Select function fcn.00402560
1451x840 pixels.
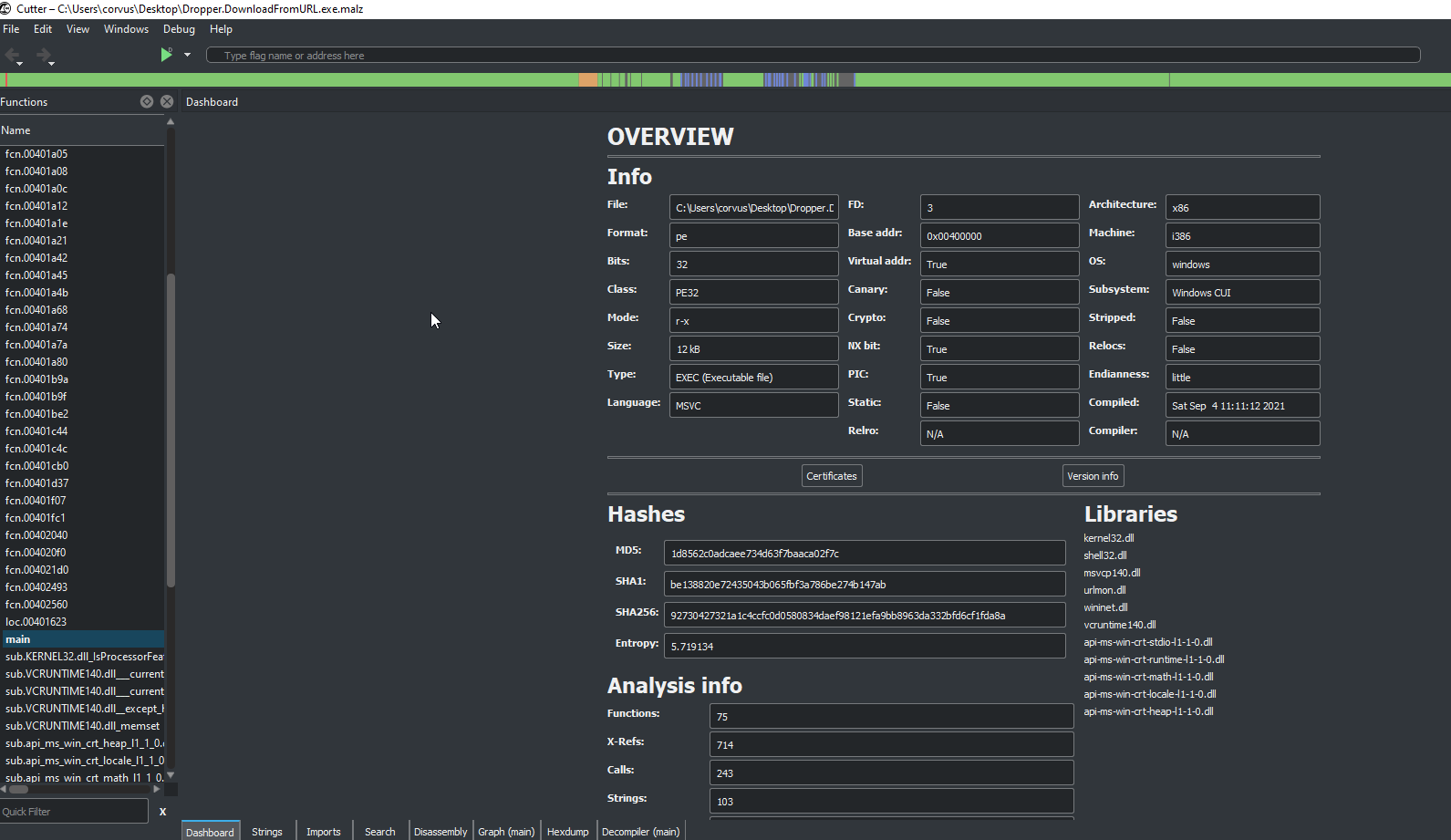[x=83, y=605]
